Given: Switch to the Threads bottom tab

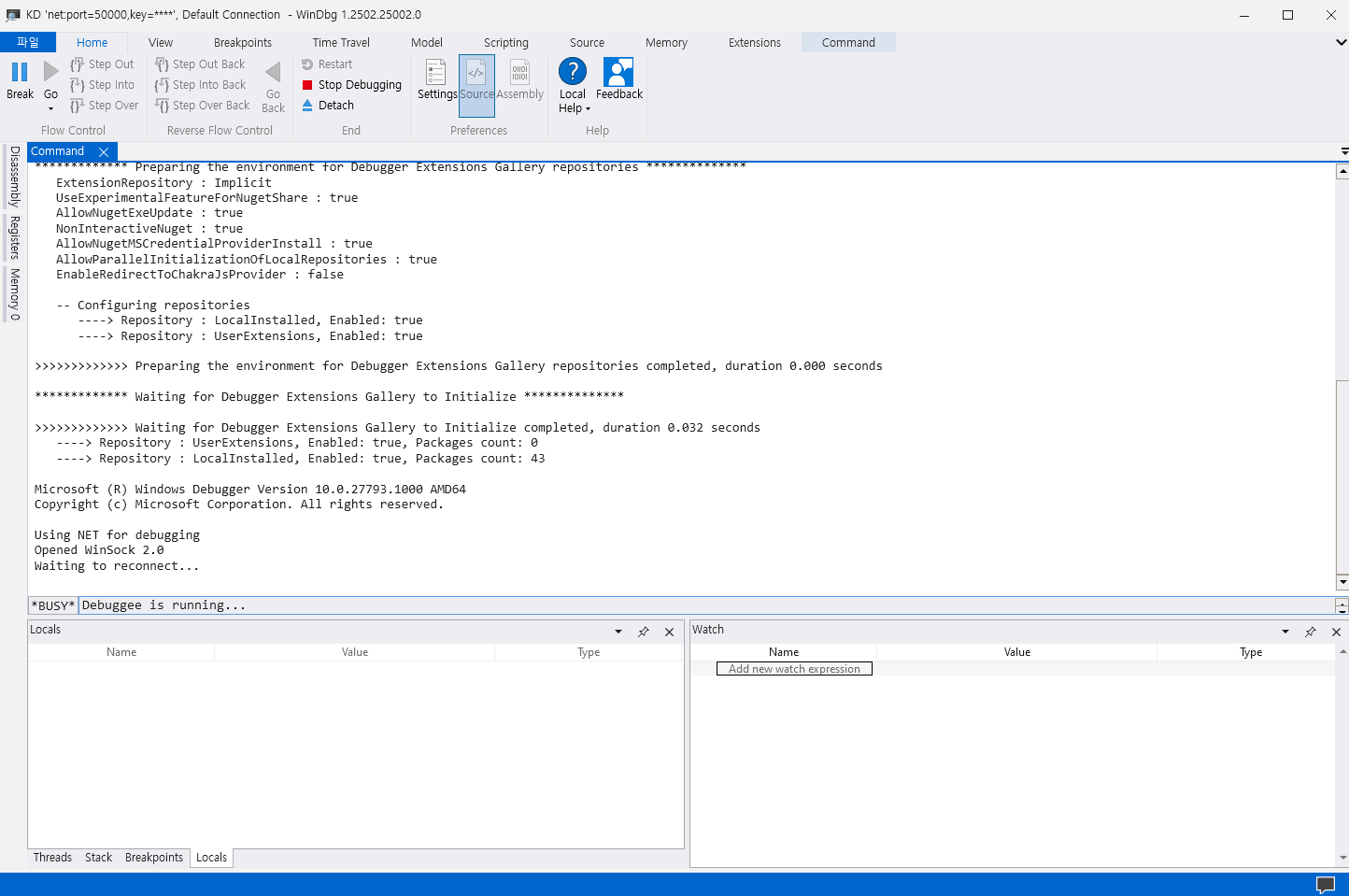Looking at the screenshot, I should tap(52, 858).
